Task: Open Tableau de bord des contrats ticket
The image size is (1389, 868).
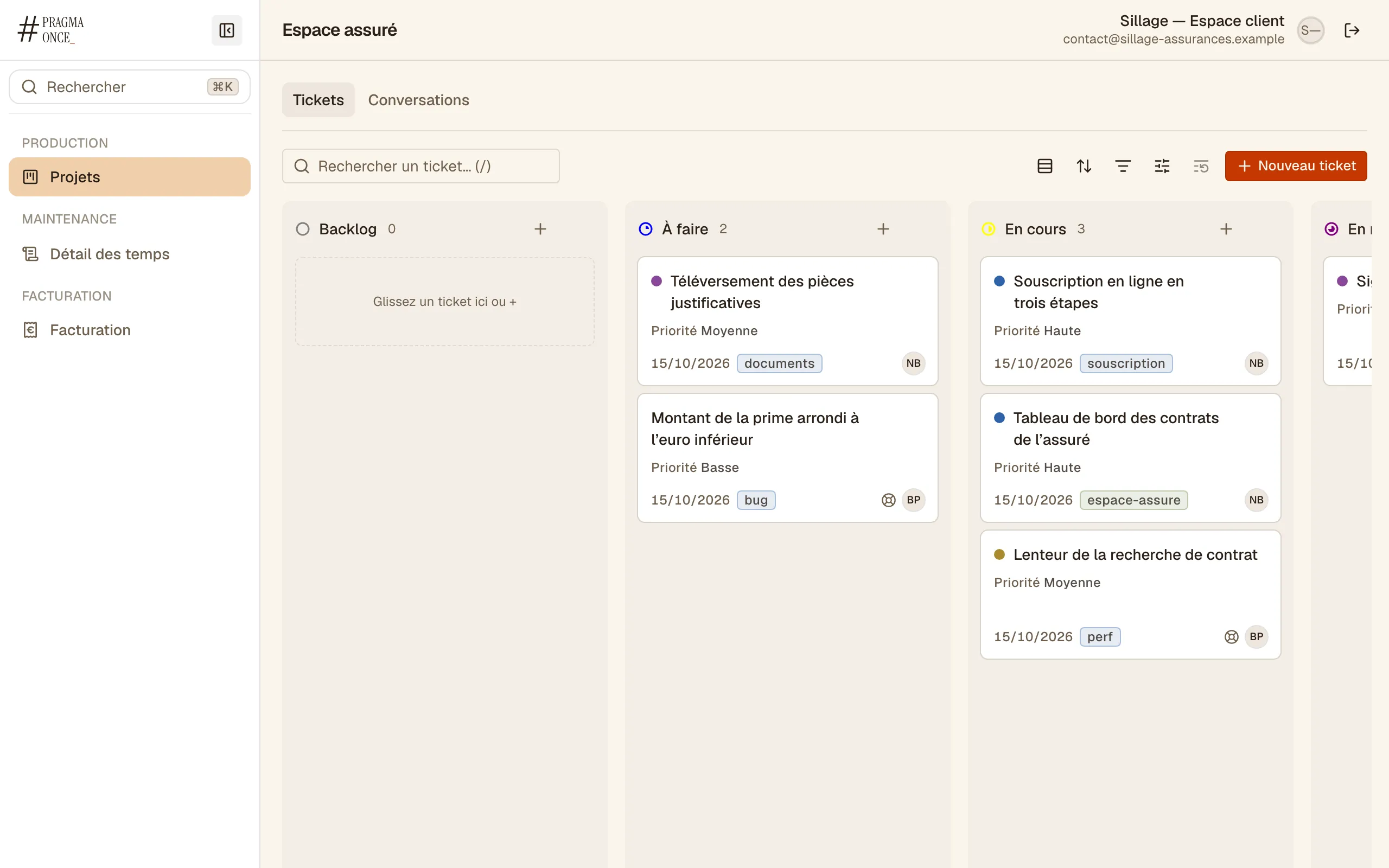Action: 1130,457
